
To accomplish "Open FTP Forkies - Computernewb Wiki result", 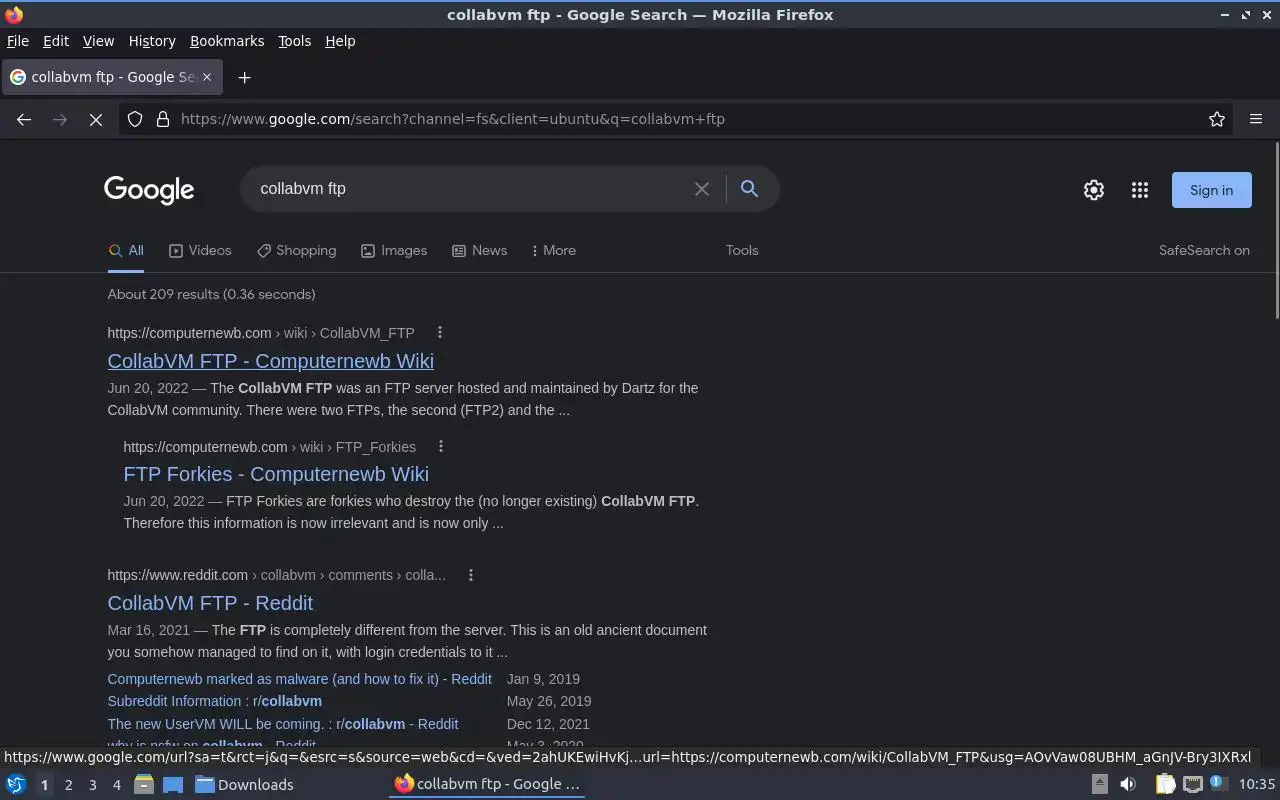I will point(276,474).
